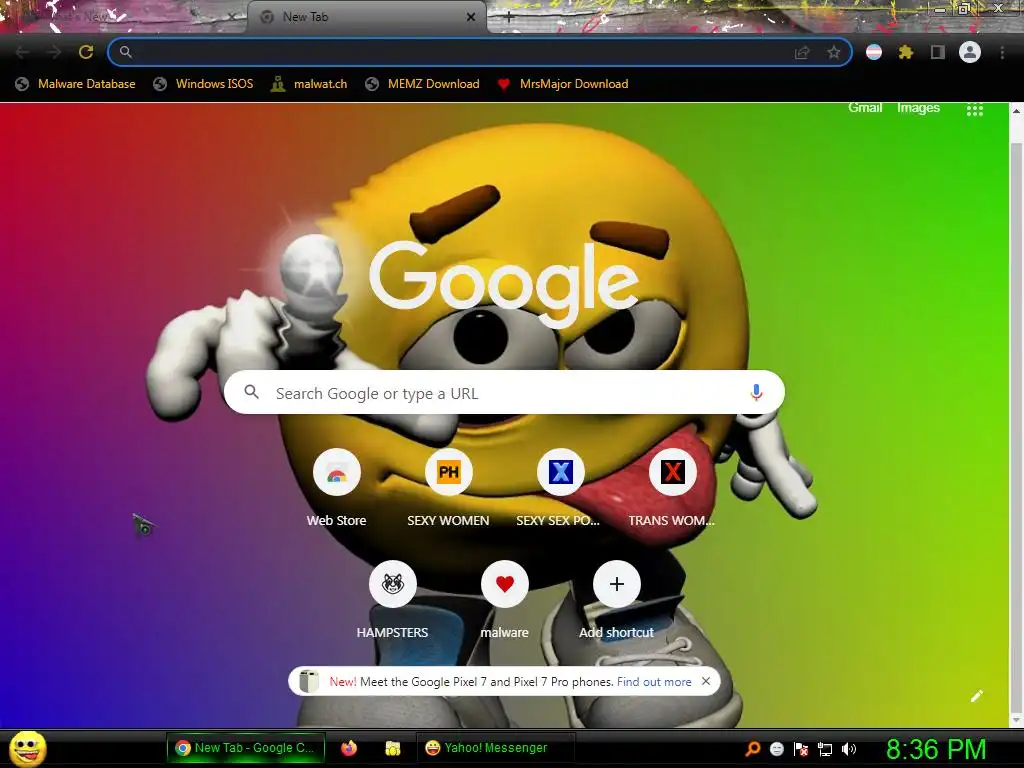The image size is (1024, 768).
Task: Open the Extensions puzzle icon
Action: pos(905,52)
